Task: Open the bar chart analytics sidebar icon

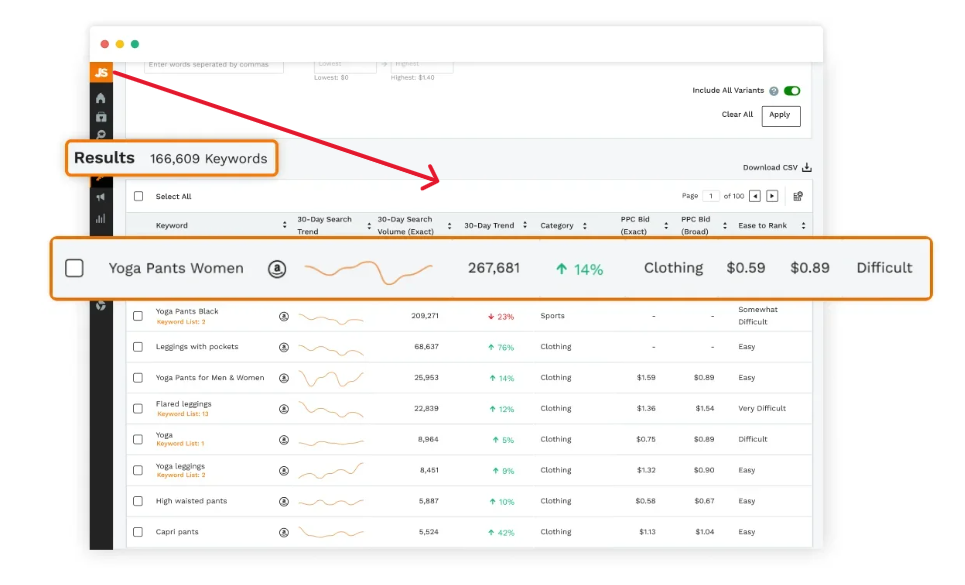Action: click(x=101, y=218)
